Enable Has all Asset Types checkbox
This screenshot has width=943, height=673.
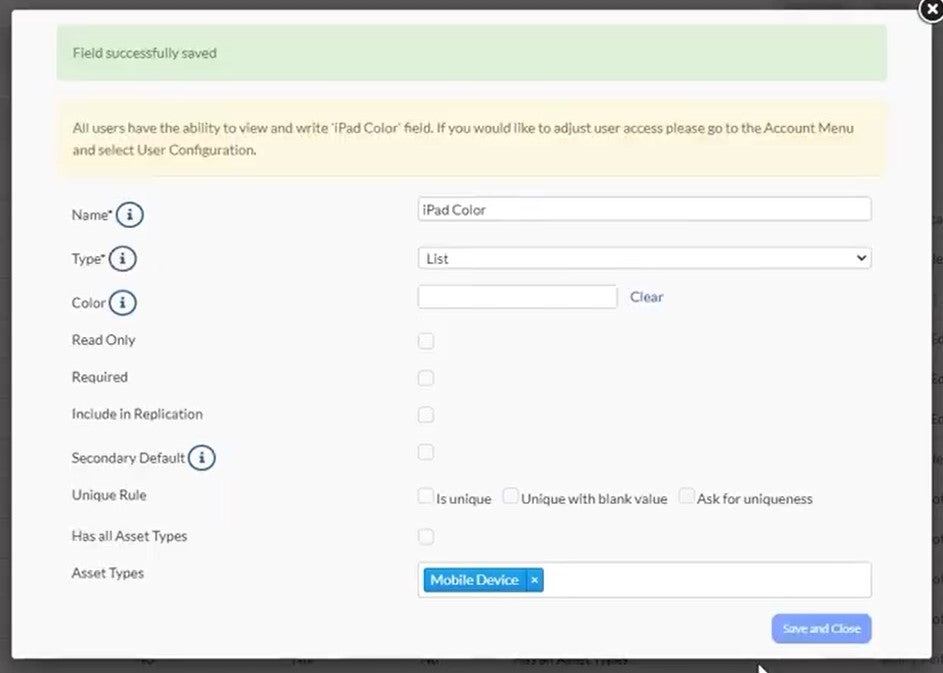426,536
